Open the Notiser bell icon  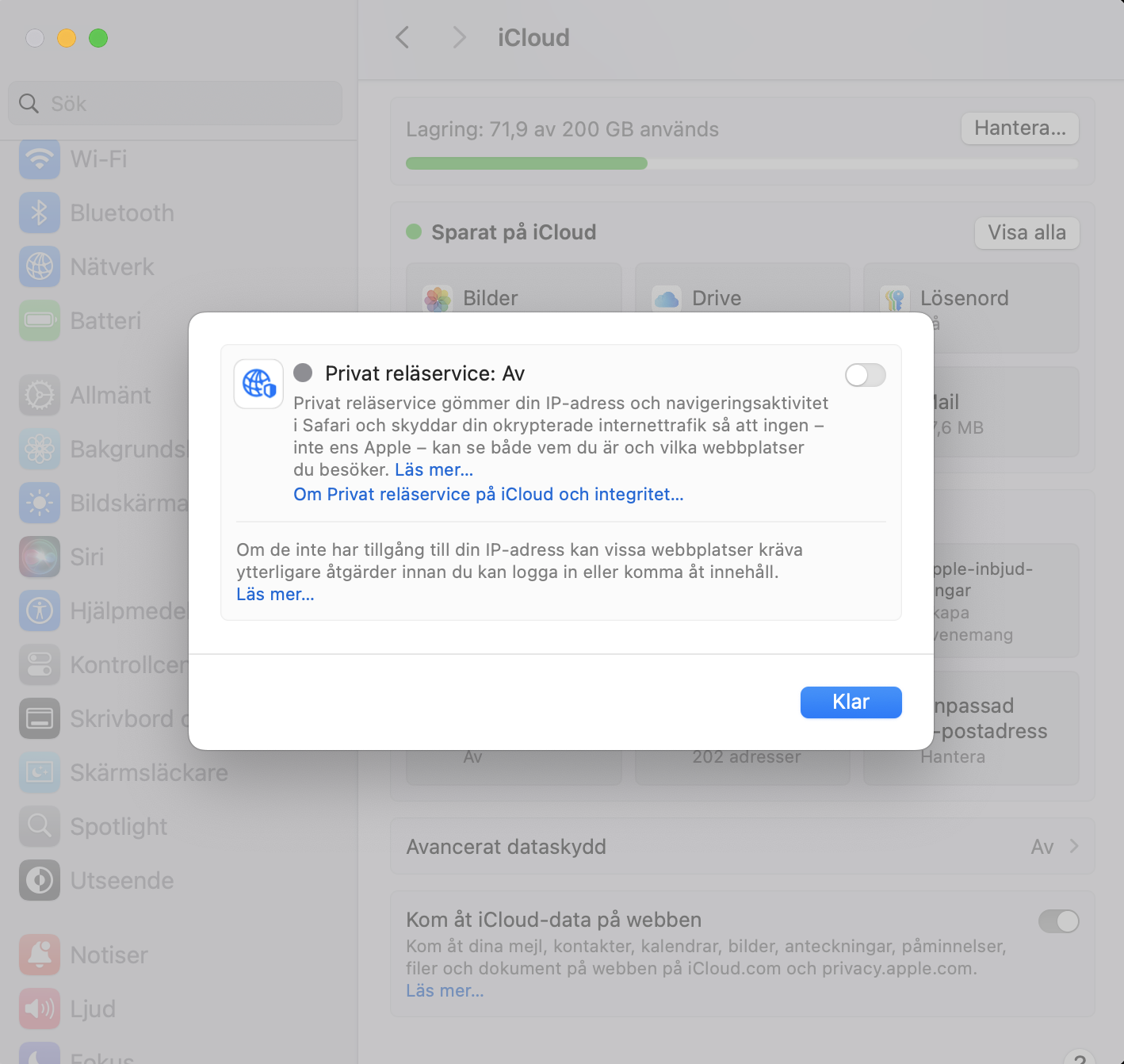(40, 955)
